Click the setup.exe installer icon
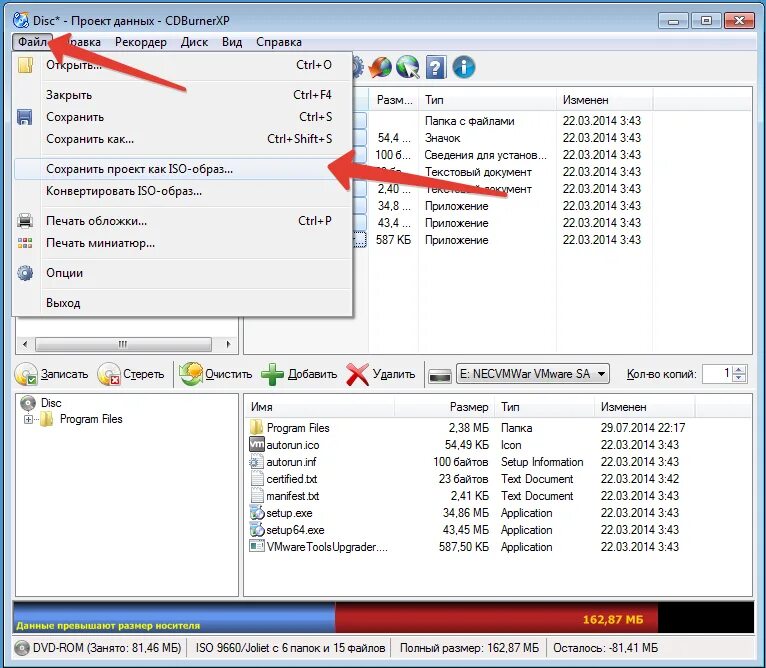The image size is (766, 668). (256, 513)
